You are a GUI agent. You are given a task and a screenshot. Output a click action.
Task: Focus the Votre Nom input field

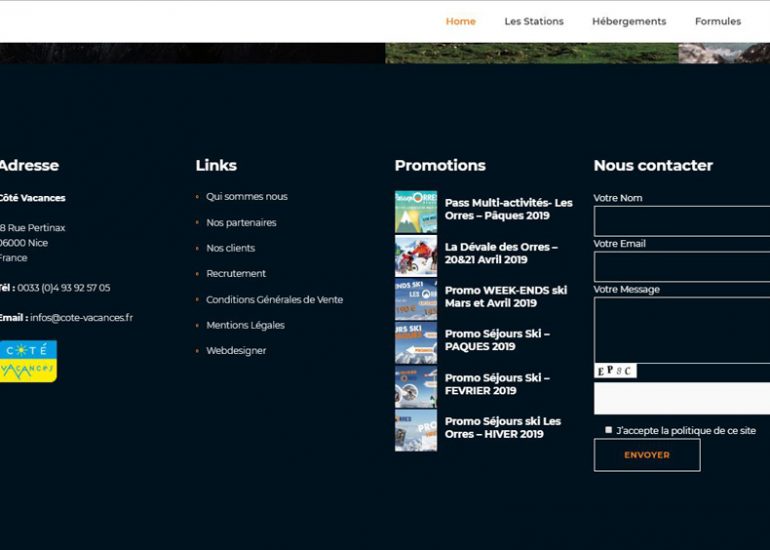tap(682, 221)
